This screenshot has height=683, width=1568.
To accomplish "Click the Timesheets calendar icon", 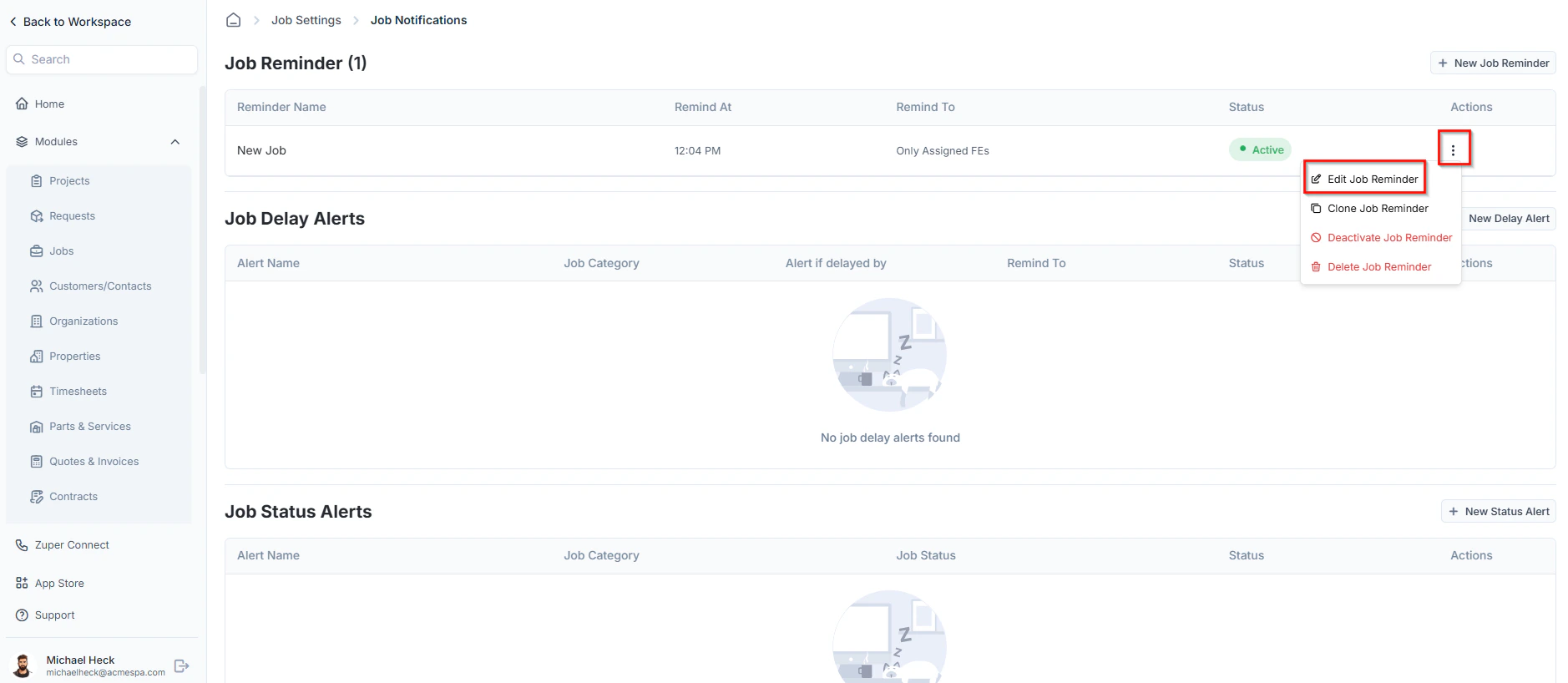I will pyautogui.click(x=36, y=392).
